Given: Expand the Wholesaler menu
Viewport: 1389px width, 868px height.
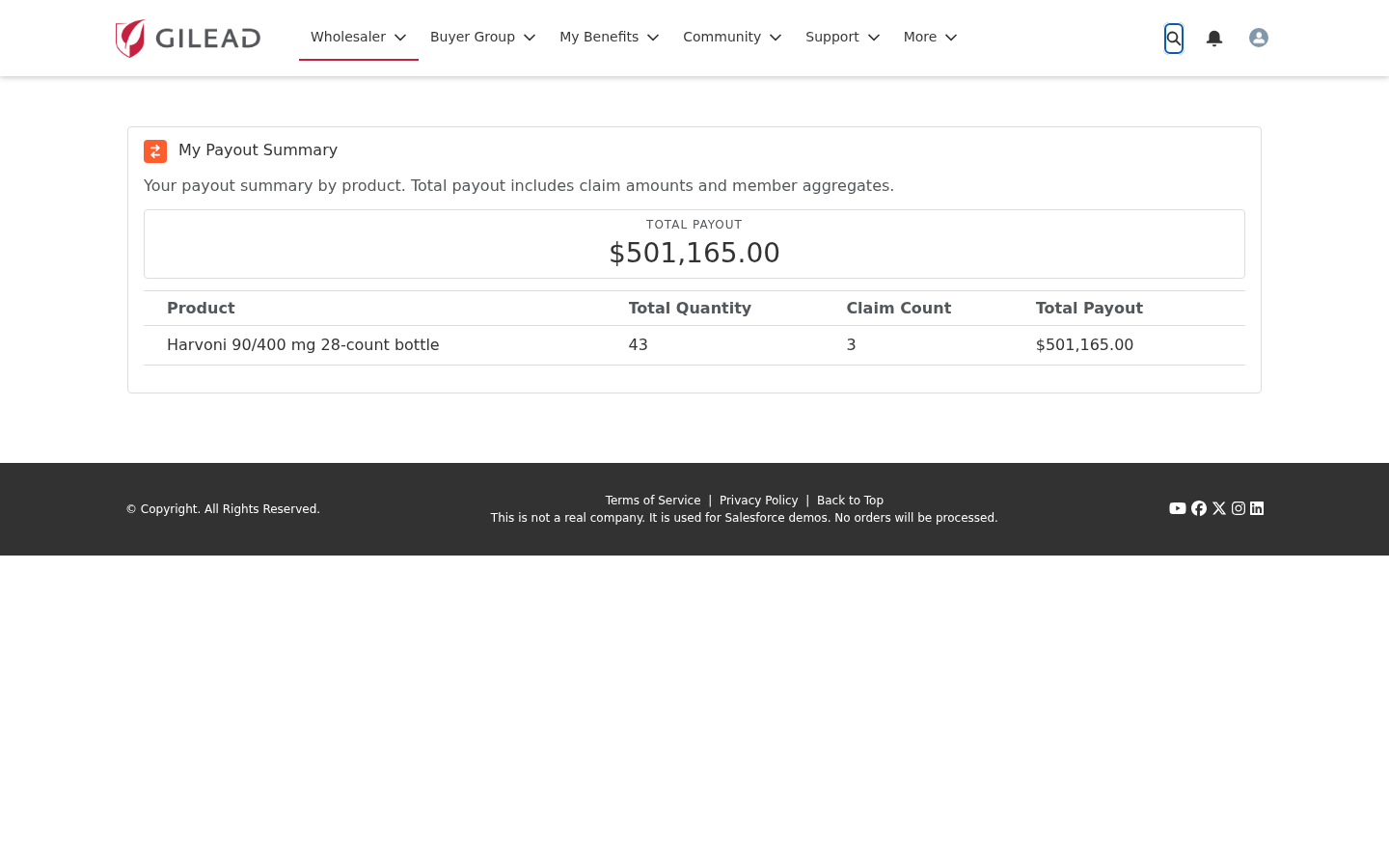Looking at the screenshot, I should click(x=359, y=37).
